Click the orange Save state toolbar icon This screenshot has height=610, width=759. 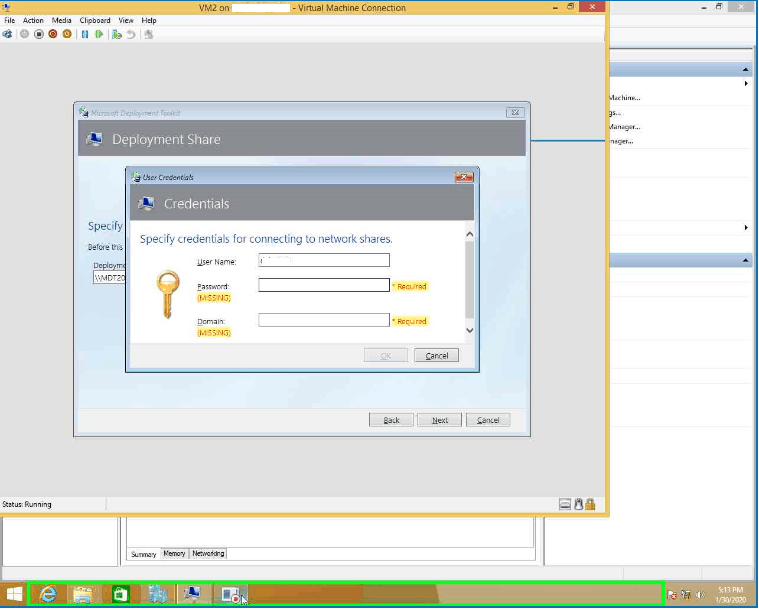pos(67,34)
